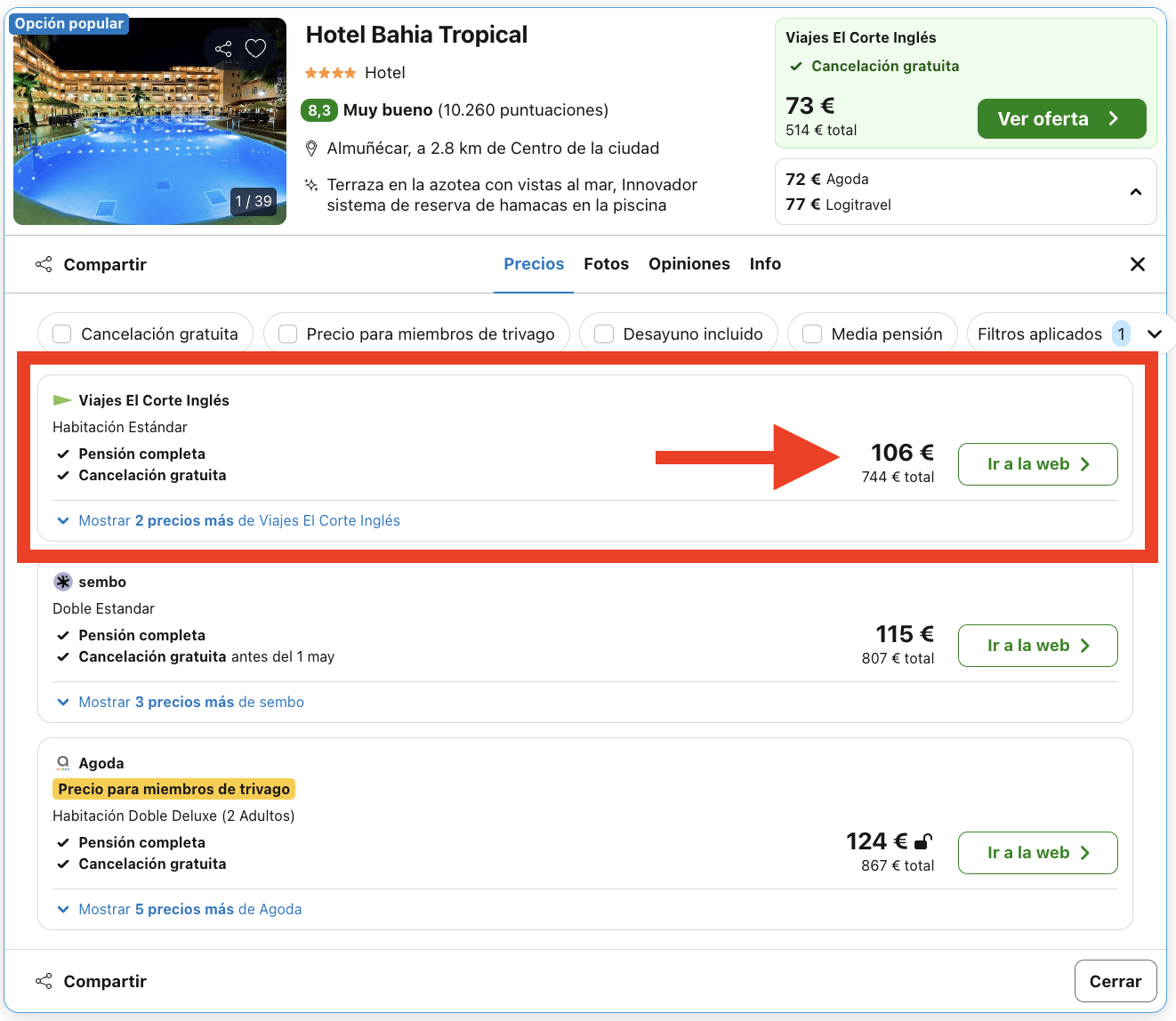Enable the Desayuno incluido filter

tap(603, 334)
